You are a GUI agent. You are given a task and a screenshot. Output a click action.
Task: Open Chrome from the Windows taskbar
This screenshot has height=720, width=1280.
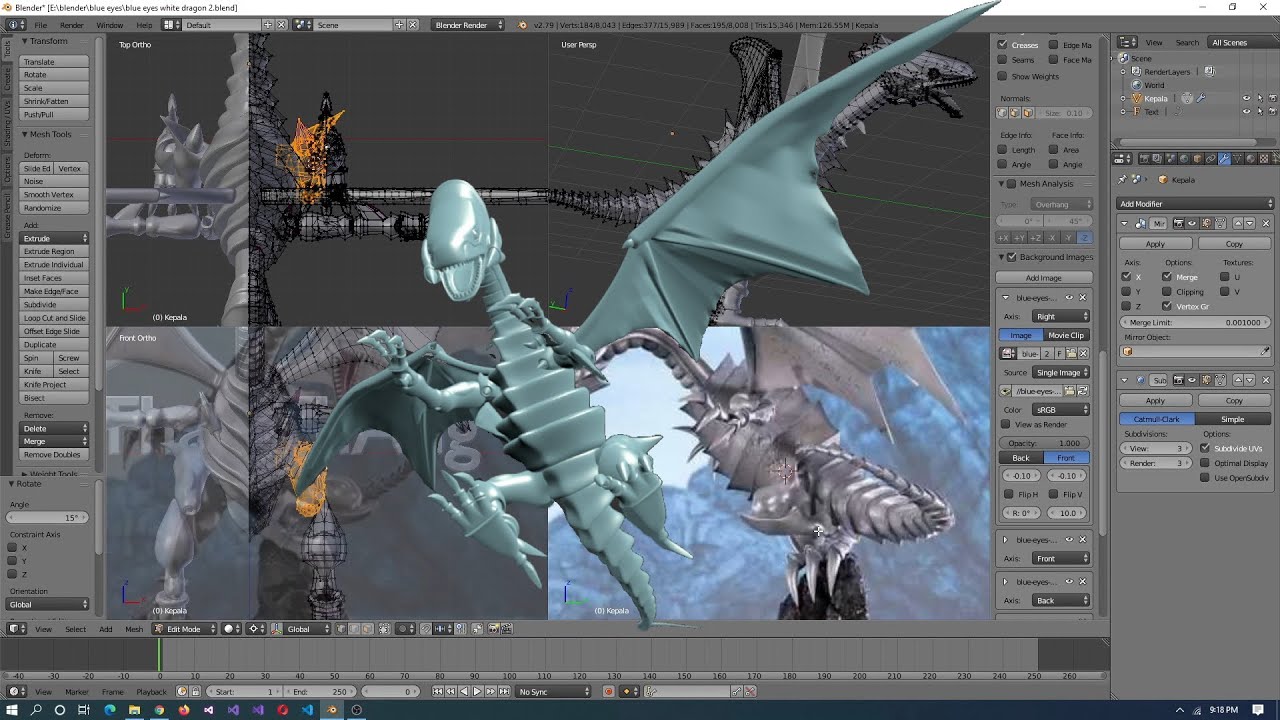click(159, 710)
